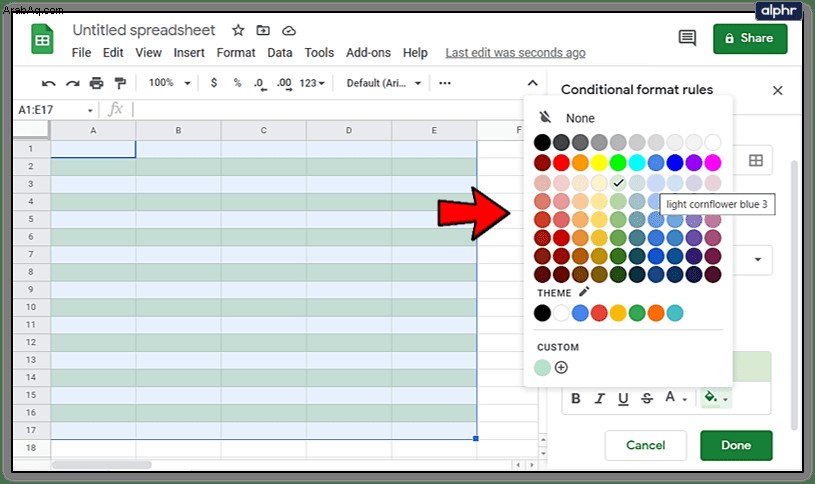This screenshot has width=815, height=484.
Task: Edit theme colors with pencil icon
Action: 584,292
